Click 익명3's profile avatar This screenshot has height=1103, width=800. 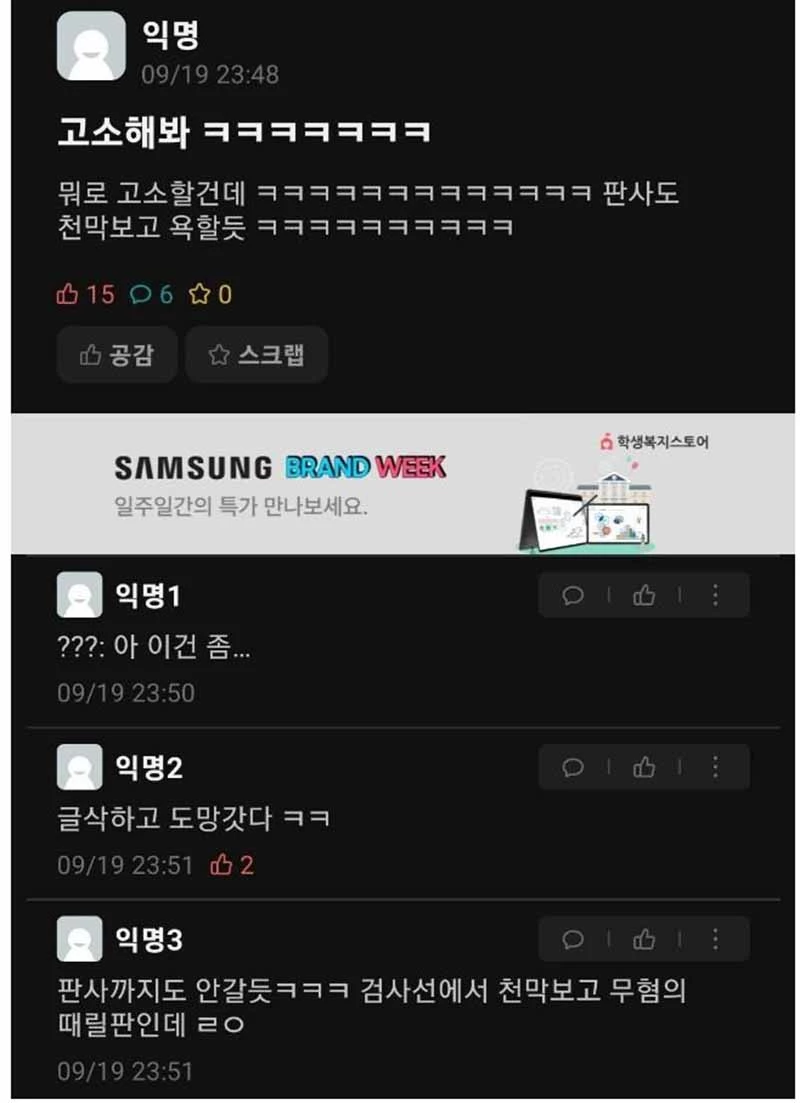pos(80,938)
